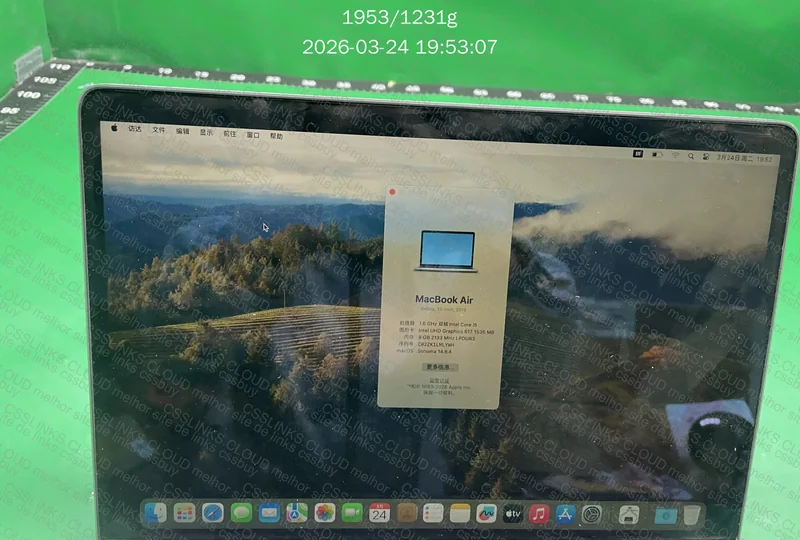Click the input method icon in menu bar
Screen dimensions: 800x540
(x=638, y=154)
